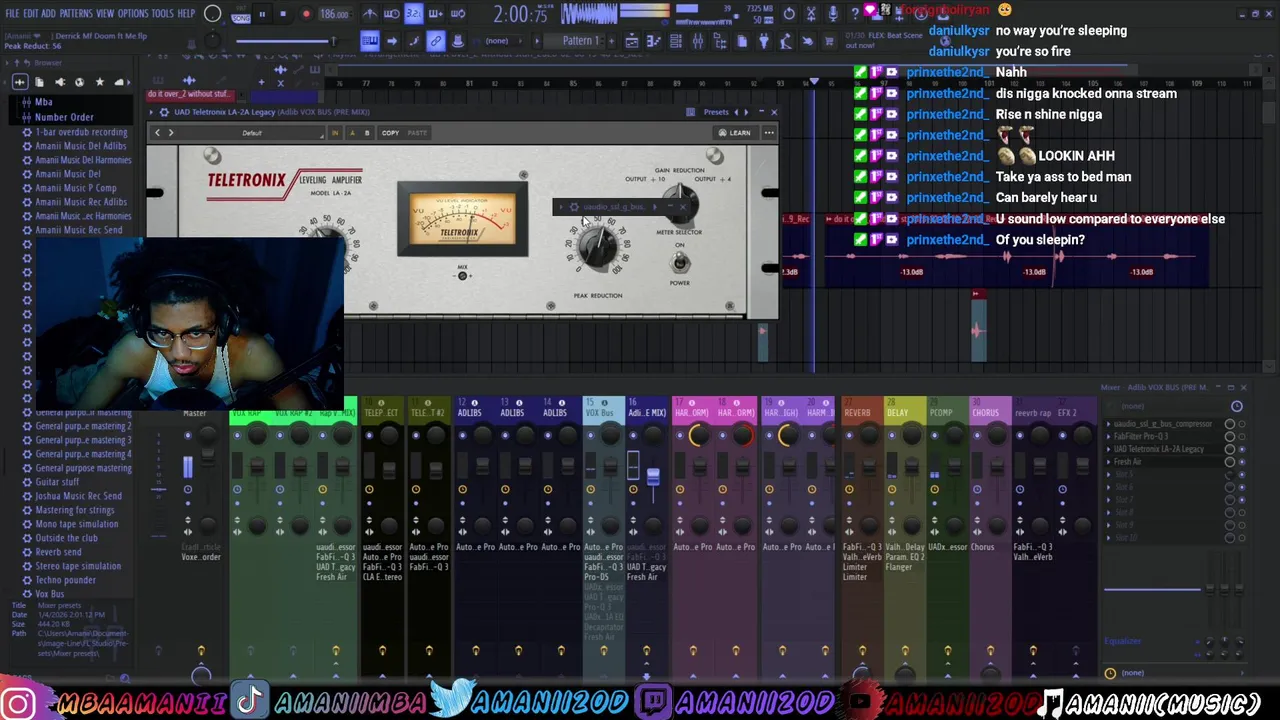Click the Peak Reduction knob
Screen dimensions: 1280x720
click(597, 247)
